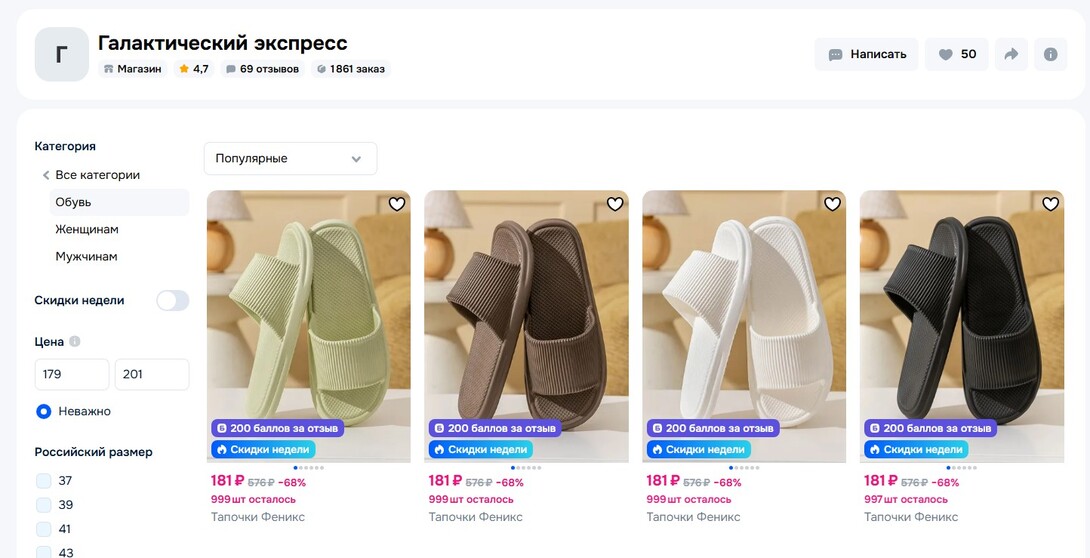Click heart icon on black slippers
The width and height of the screenshot is (1090, 558).
click(1050, 204)
